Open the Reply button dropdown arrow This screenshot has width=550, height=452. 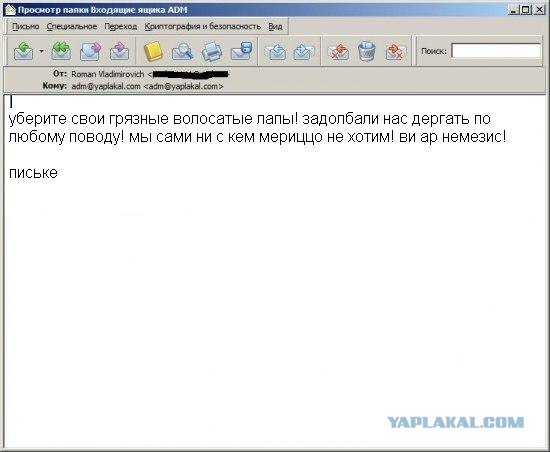click(41, 51)
